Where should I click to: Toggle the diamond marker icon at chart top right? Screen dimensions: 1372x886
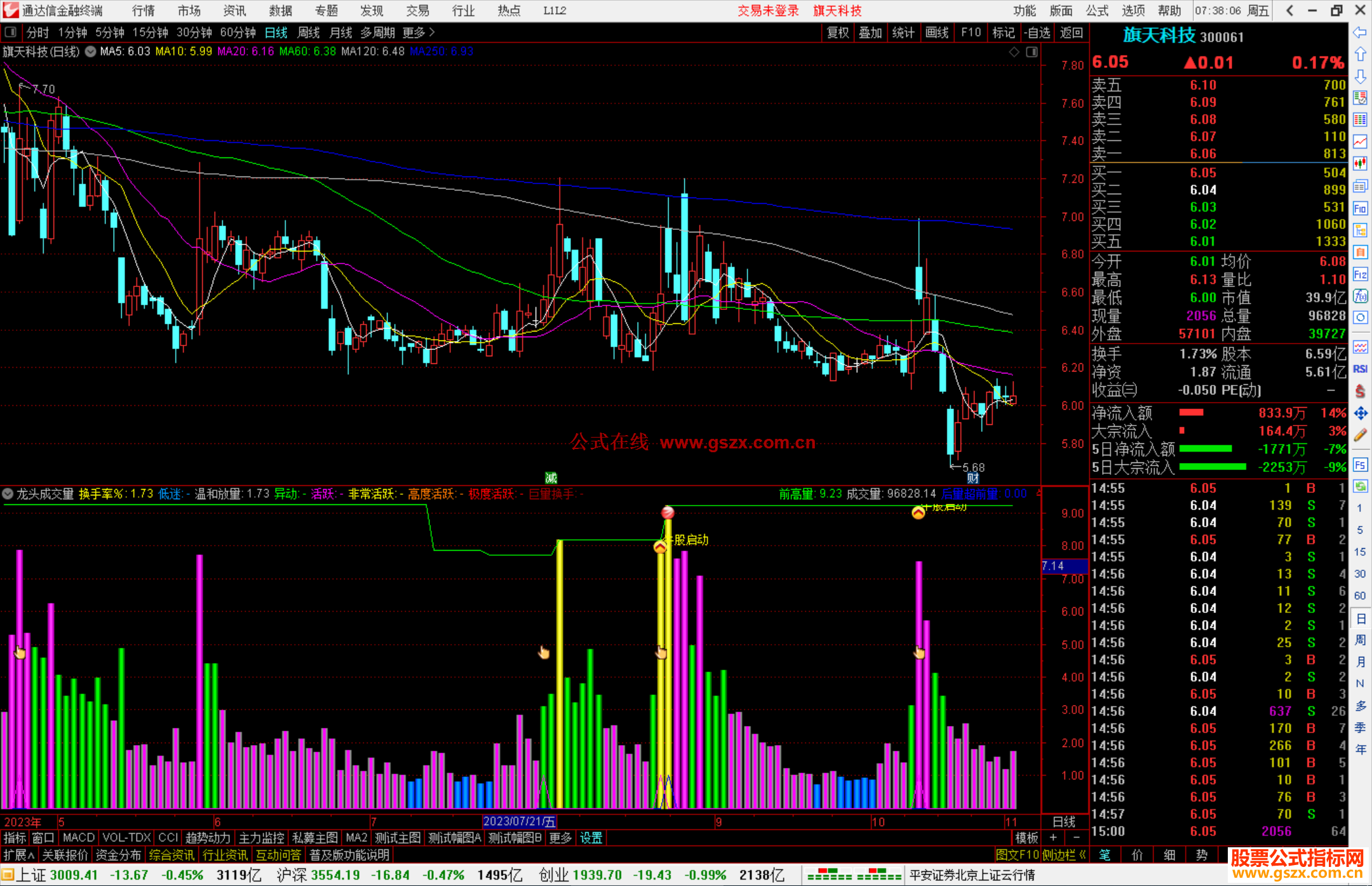[1014, 52]
